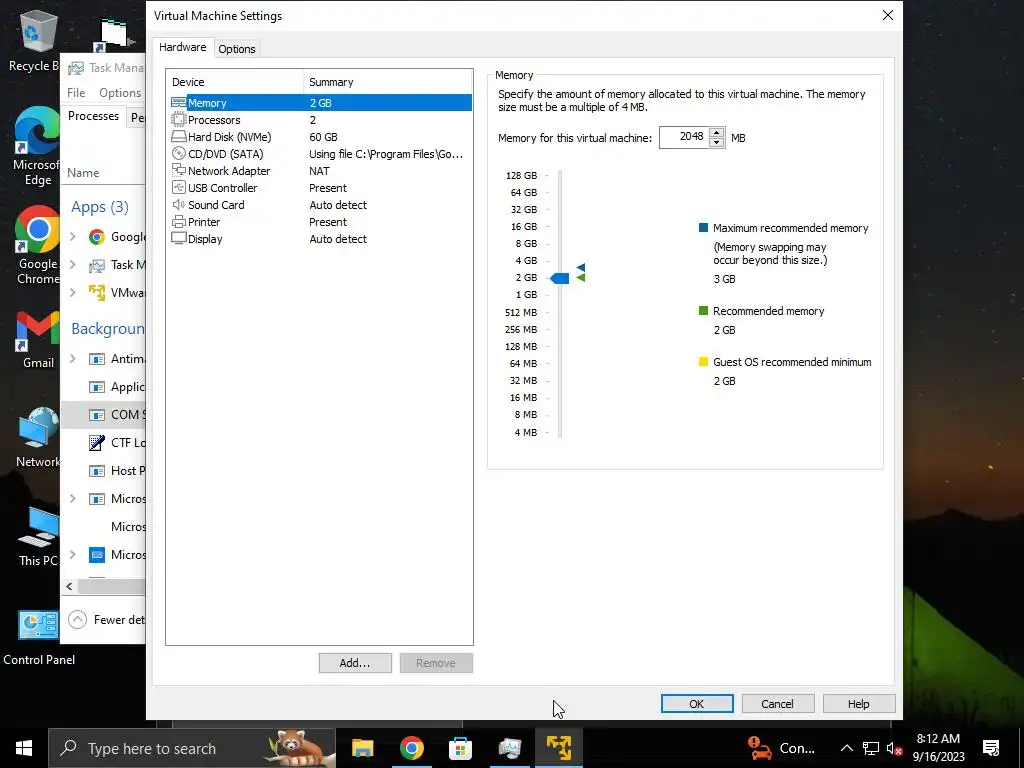Viewport: 1024px width, 768px height.
Task: Select the Memory device row icon
Action: [x=178, y=103]
